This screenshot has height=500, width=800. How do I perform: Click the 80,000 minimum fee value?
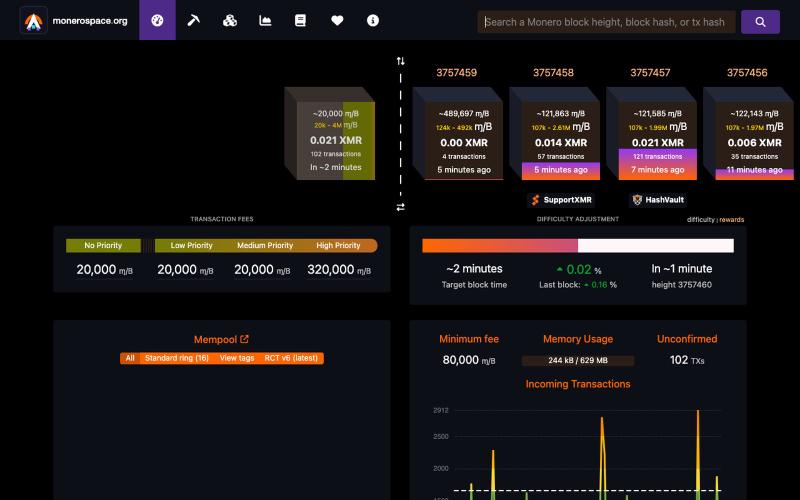pyautogui.click(x=469, y=360)
